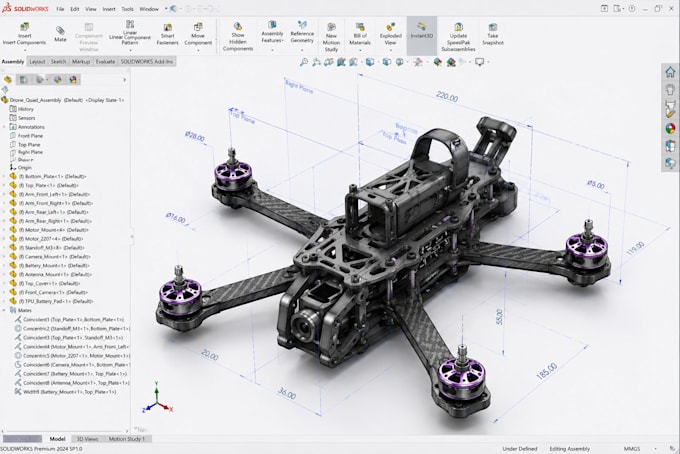The image size is (680, 454).
Task: Click the 220.00 dimension
Action: (447, 96)
